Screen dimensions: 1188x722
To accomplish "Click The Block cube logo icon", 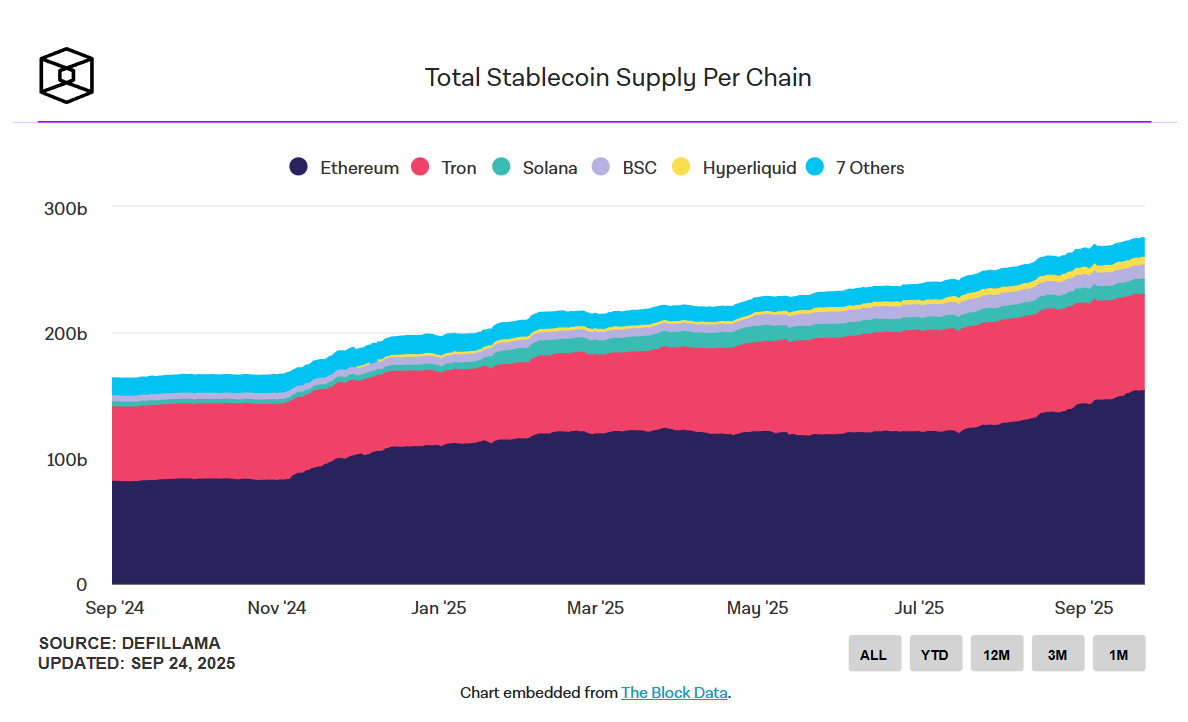I will 66,75.
